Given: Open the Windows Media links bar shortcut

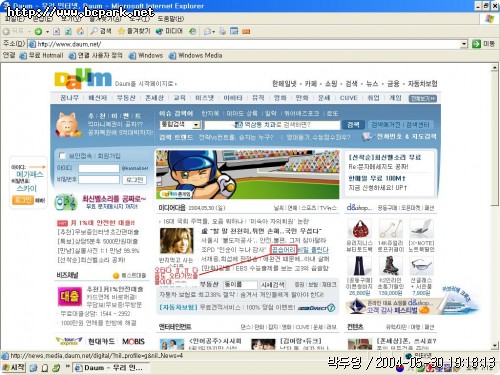Looking at the screenshot, I should pyautogui.click(x=196, y=55).
